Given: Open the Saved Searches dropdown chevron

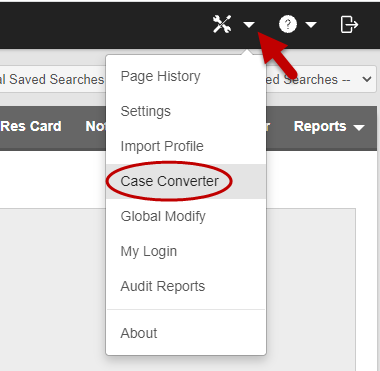Looking at the screenshot, I should tap(367, 79).
